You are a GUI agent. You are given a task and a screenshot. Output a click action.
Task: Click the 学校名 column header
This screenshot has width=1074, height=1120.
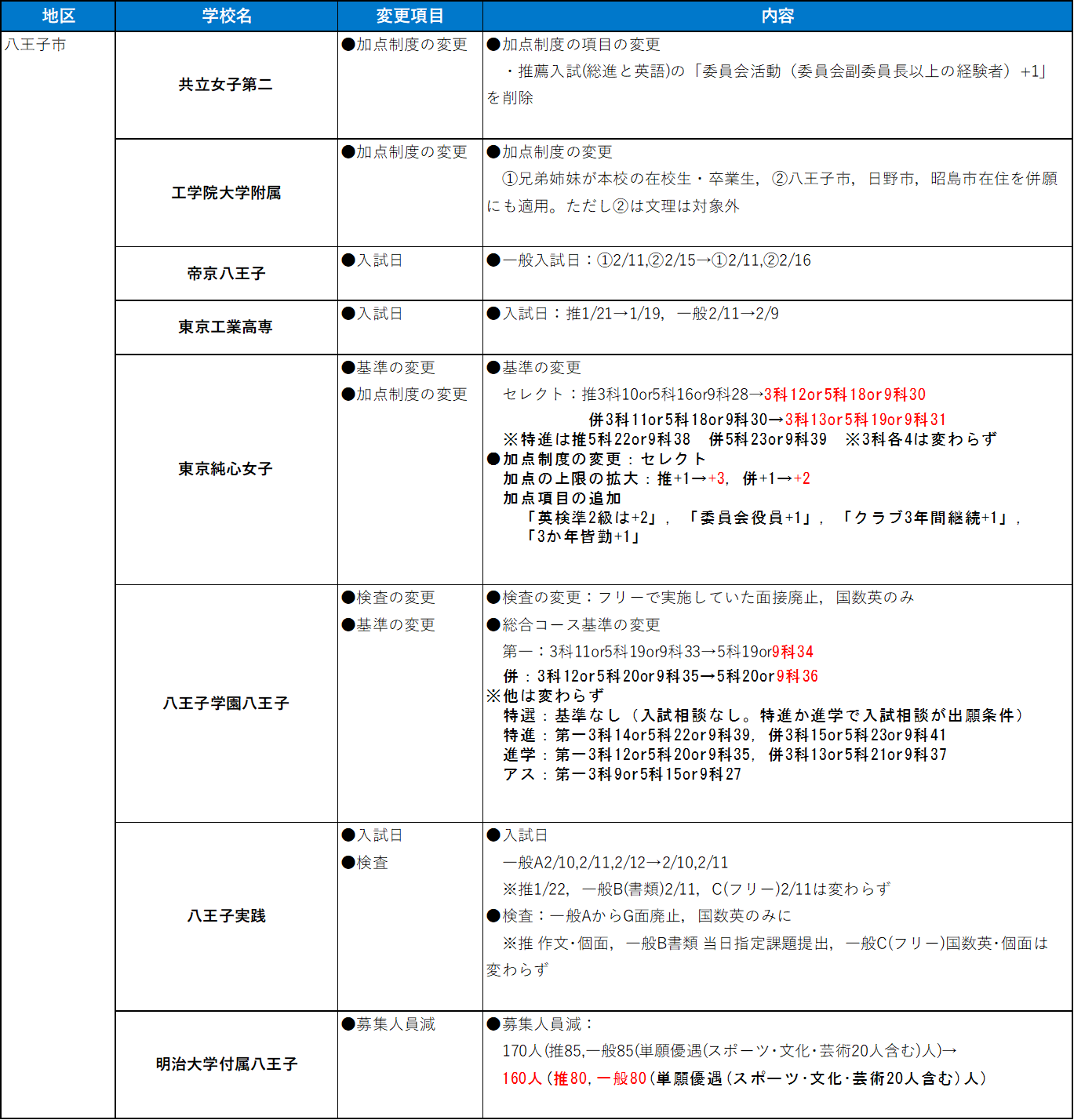[x=227, y=16]
